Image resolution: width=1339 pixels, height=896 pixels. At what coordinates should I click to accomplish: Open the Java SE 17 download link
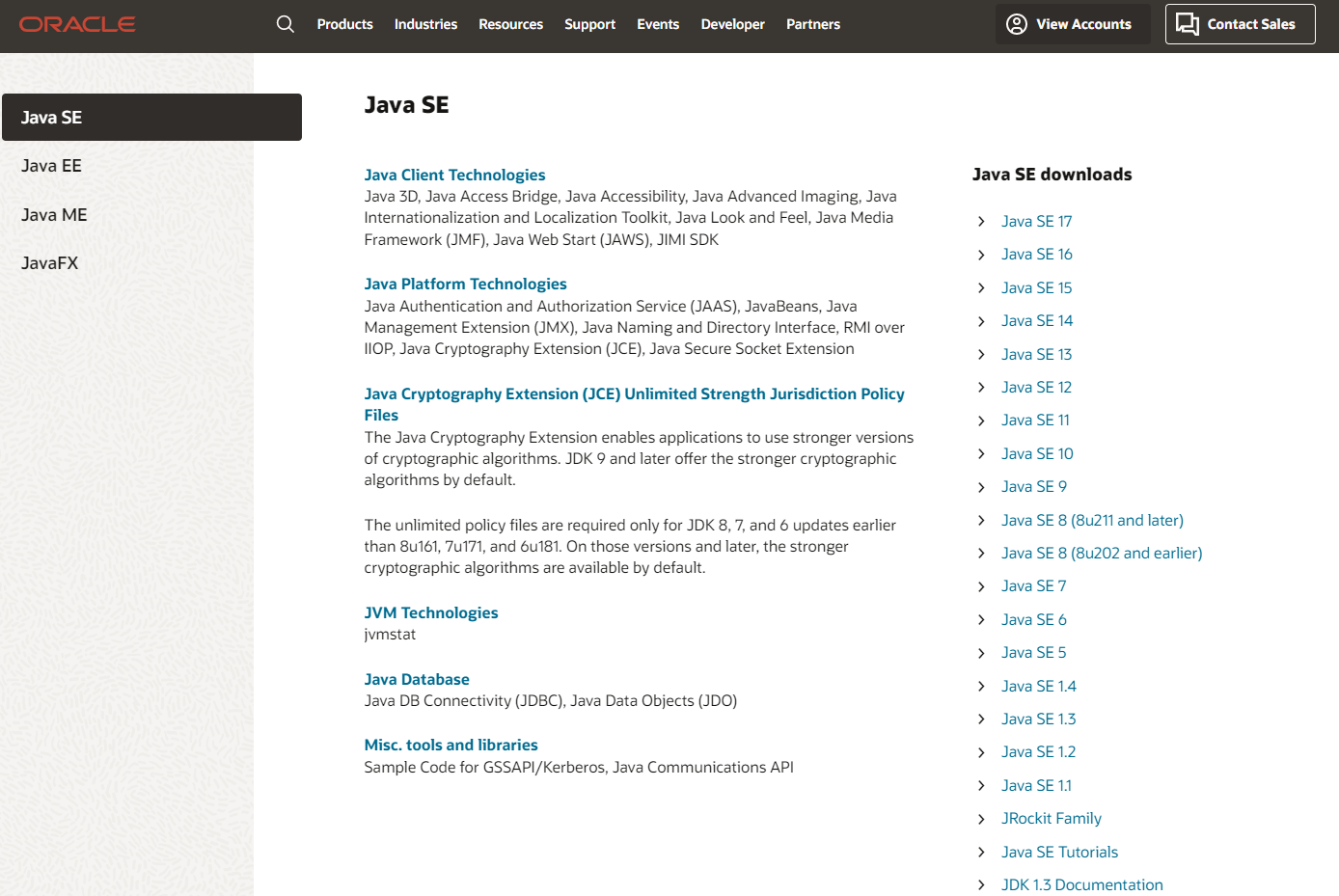1036,222
